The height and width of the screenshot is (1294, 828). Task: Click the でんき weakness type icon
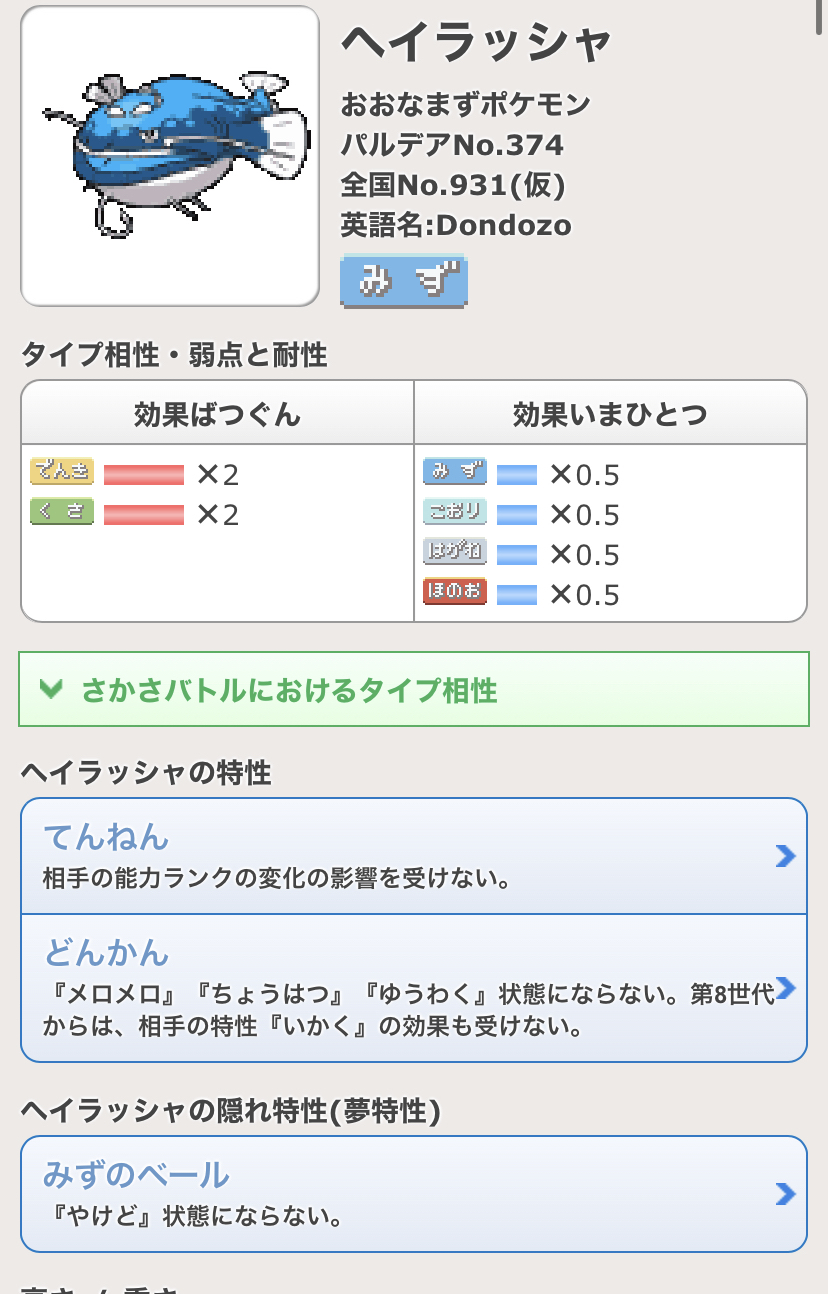62,471
